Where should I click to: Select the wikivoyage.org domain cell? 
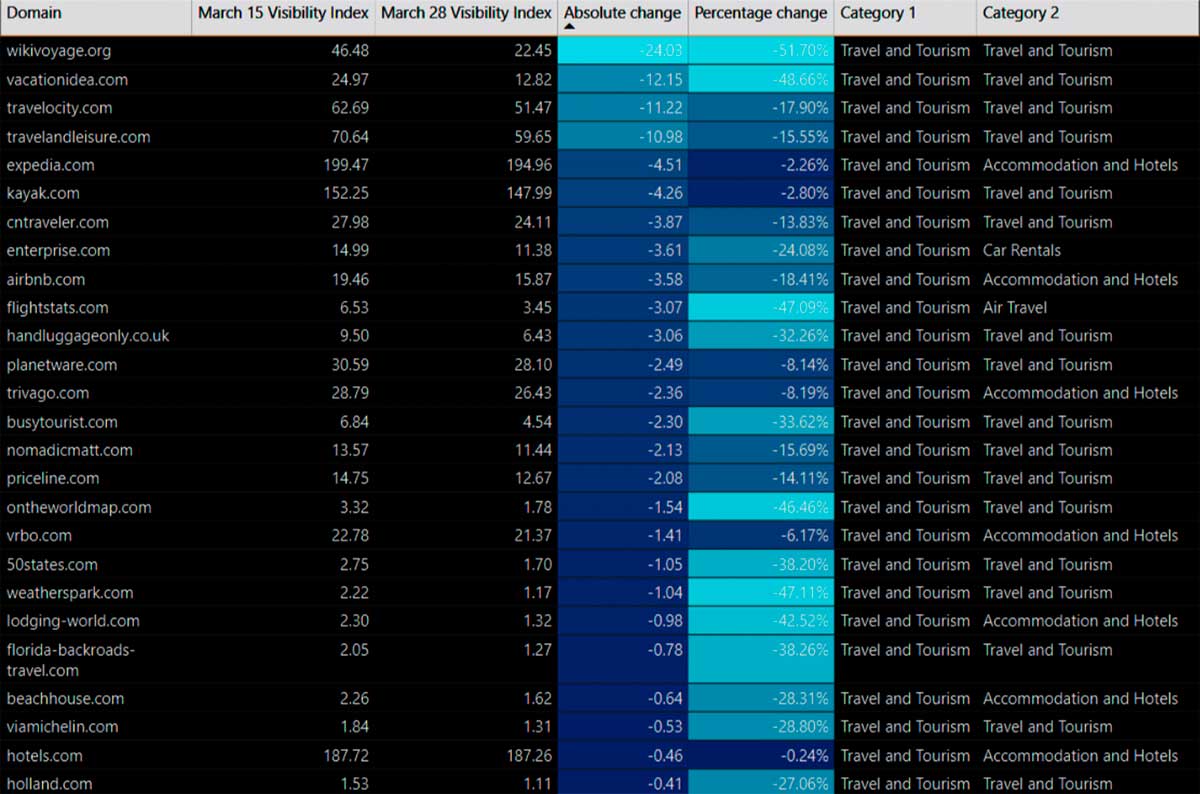[95, 51]
